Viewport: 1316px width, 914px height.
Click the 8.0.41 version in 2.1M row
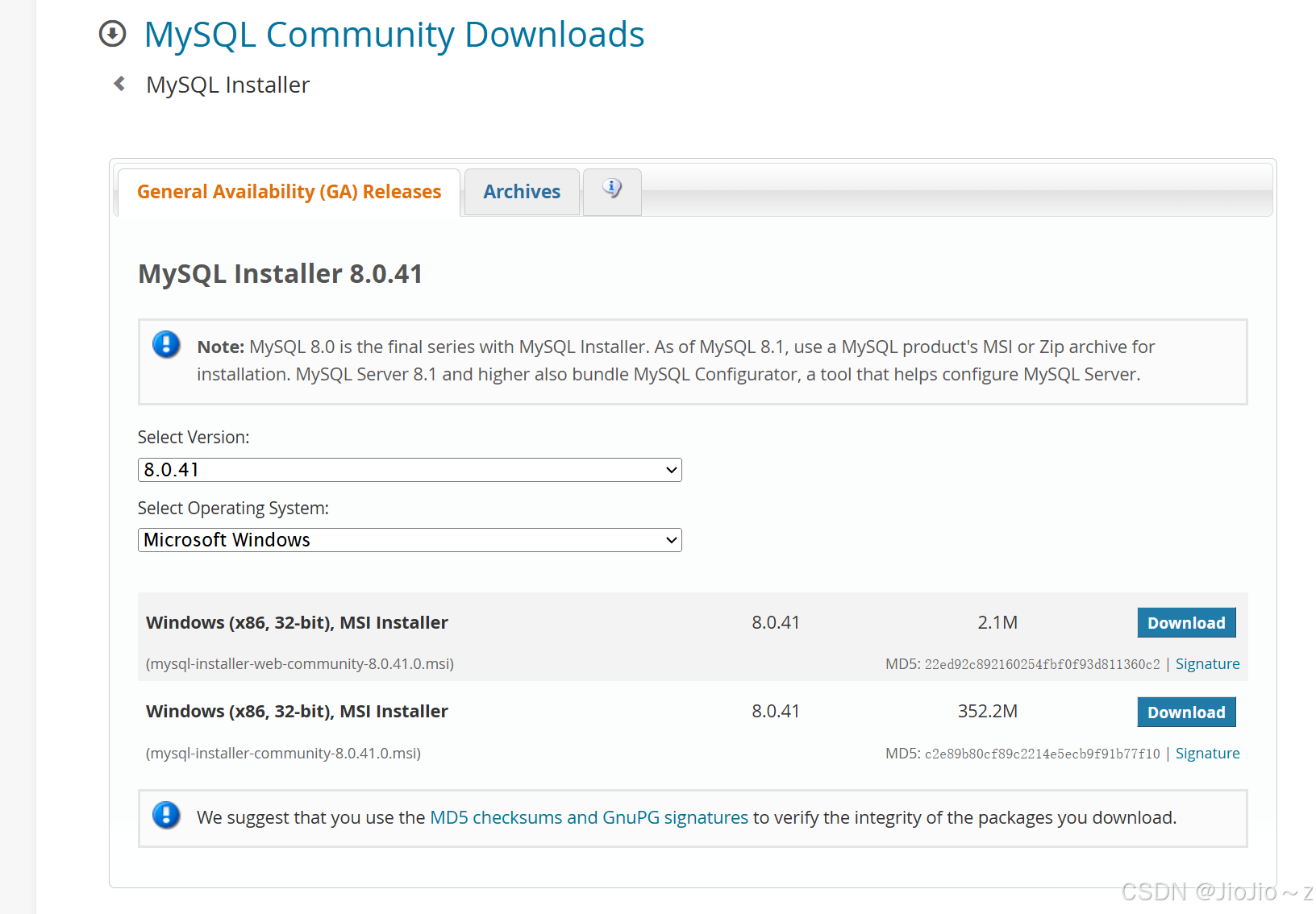coord(775,623)
